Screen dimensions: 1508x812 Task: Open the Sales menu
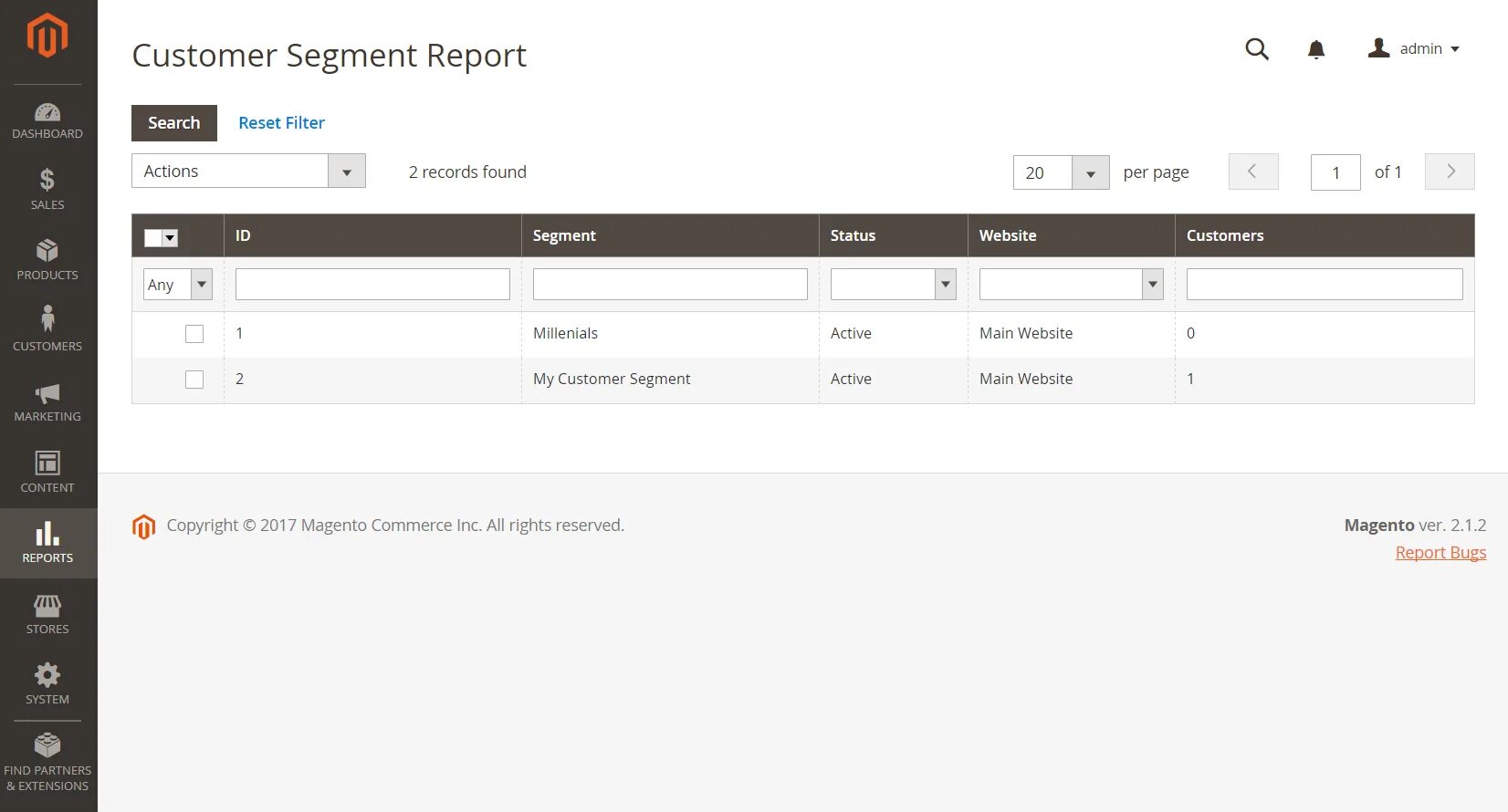click(x=47, y=190)
